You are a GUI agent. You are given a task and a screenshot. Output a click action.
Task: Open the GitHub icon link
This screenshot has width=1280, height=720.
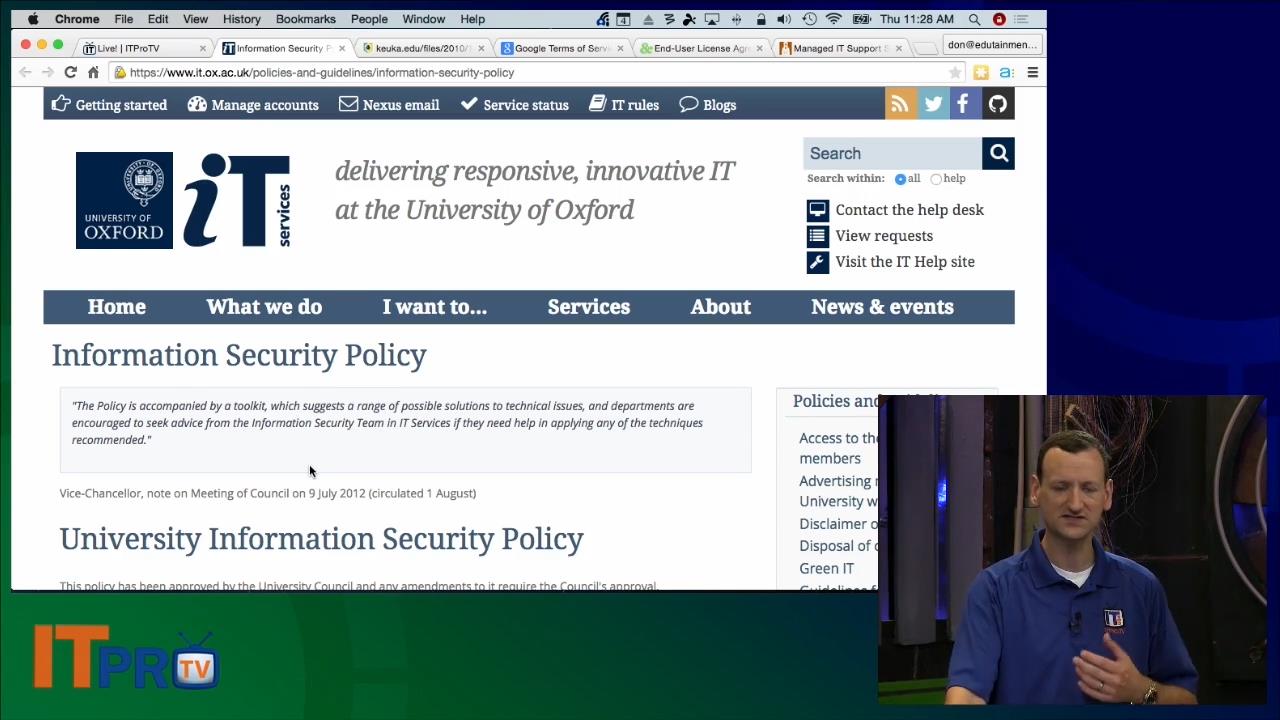998,104
